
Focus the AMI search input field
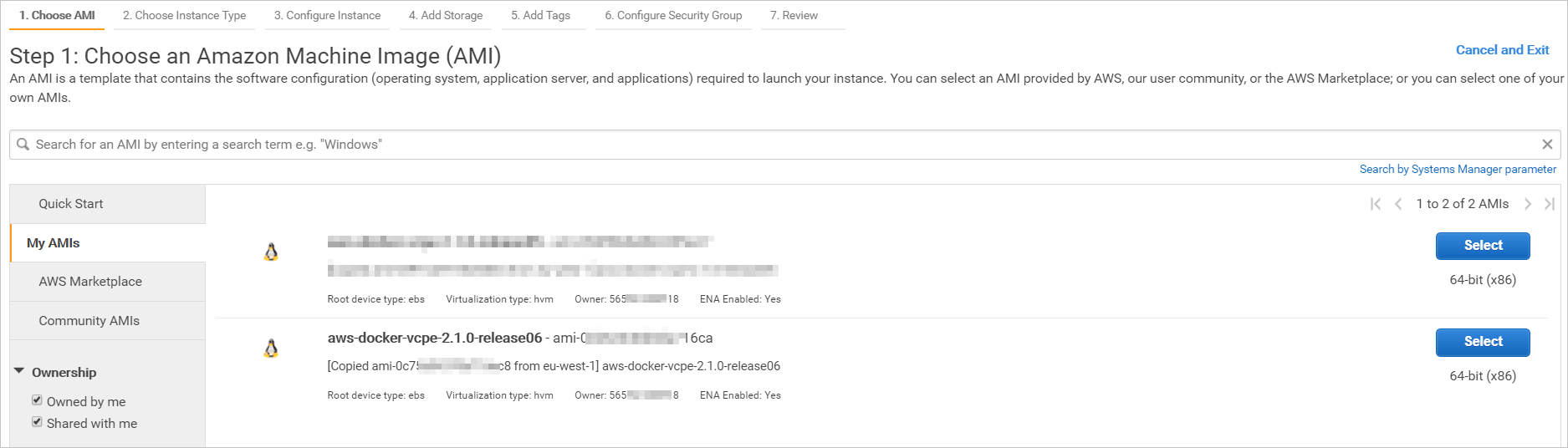[x=784, y=145]
